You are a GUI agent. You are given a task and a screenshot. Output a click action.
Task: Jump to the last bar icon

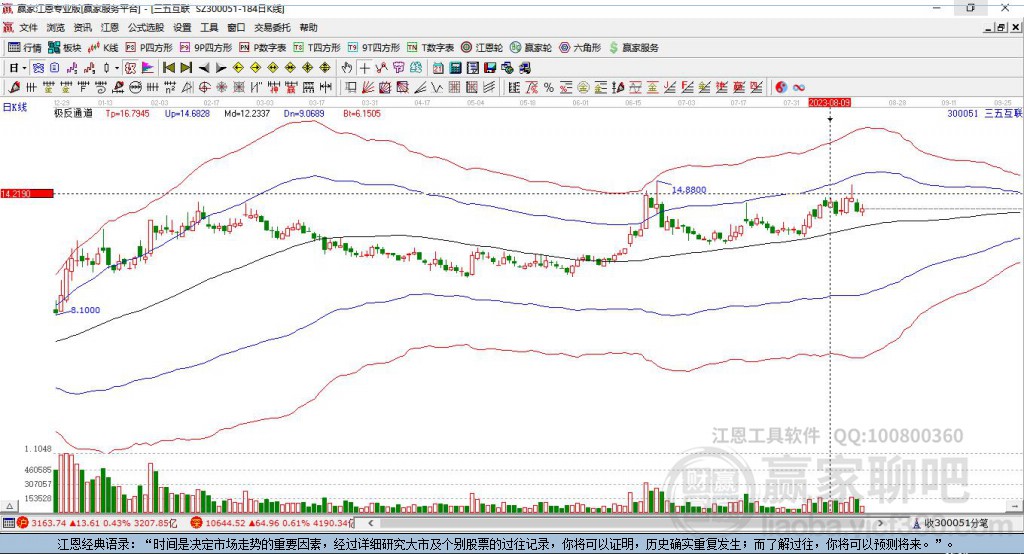[x=186, y=68]
